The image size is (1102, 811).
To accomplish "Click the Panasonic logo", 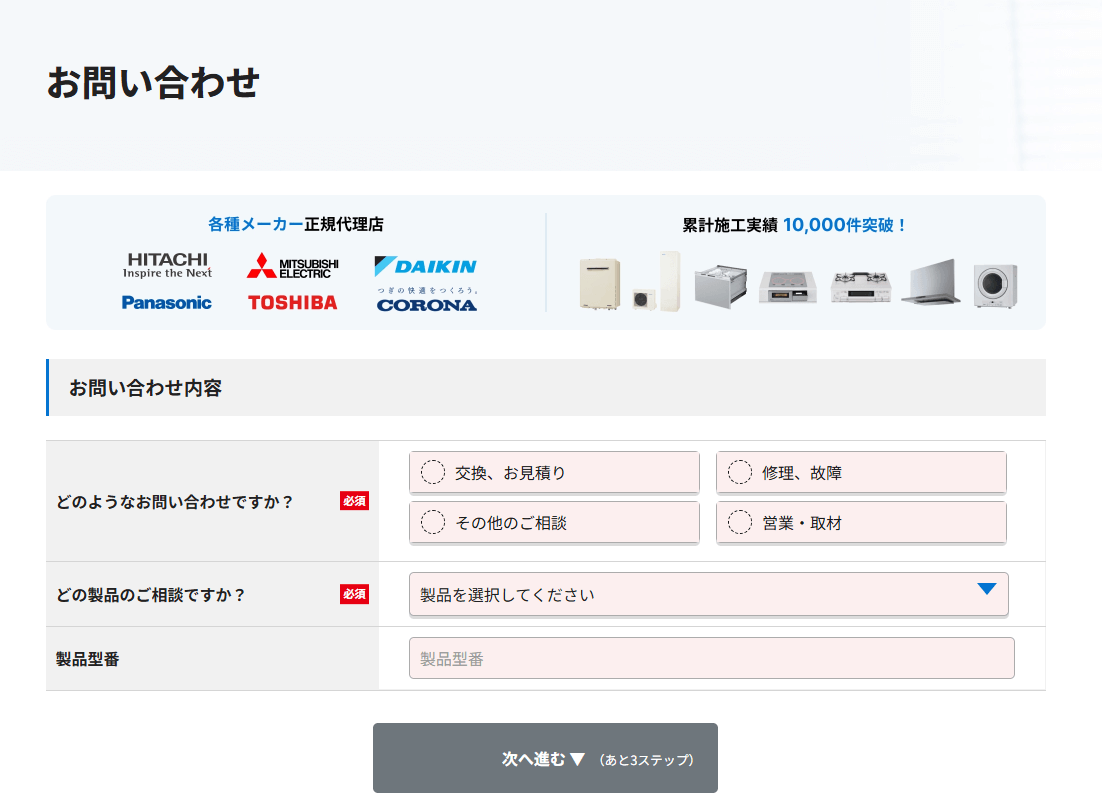I will pos(167,302).
